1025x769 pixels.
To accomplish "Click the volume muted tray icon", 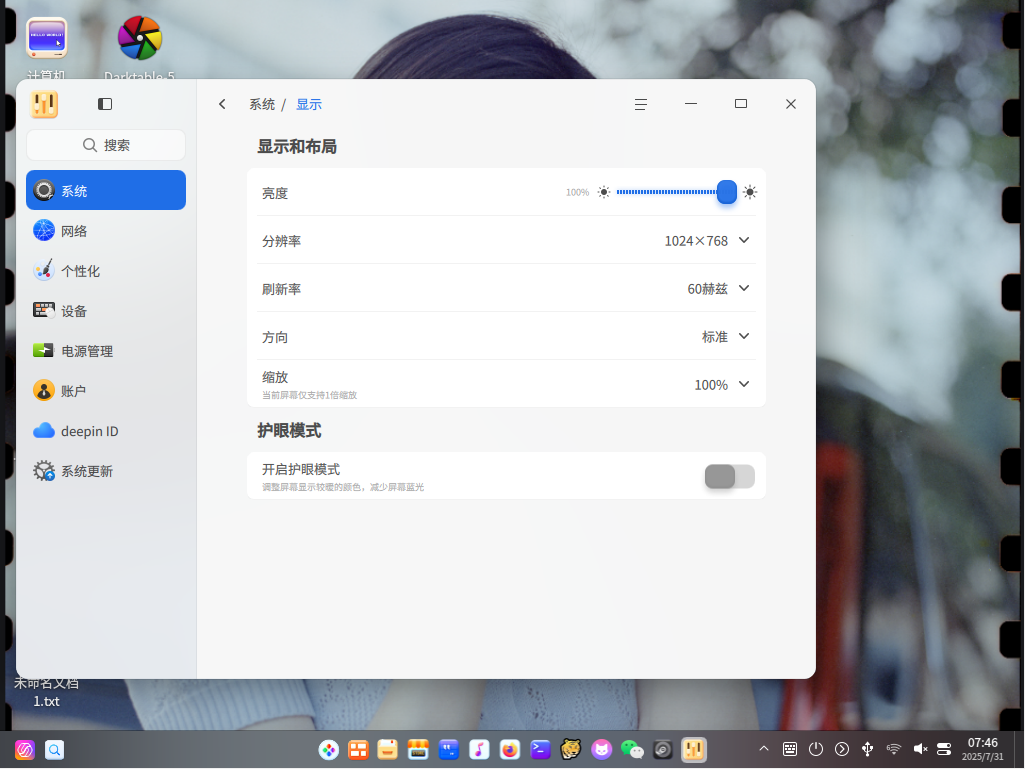I will [920, 749].
